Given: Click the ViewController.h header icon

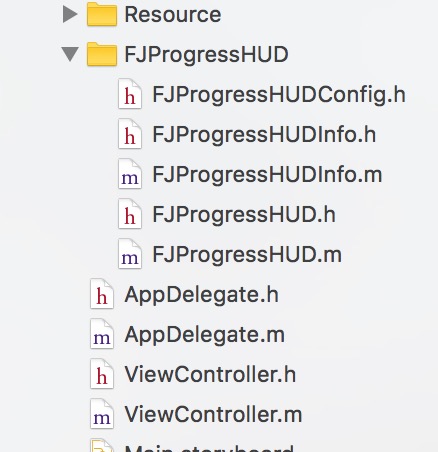Looking at the screenshot, I should click(x=102, y=374).
